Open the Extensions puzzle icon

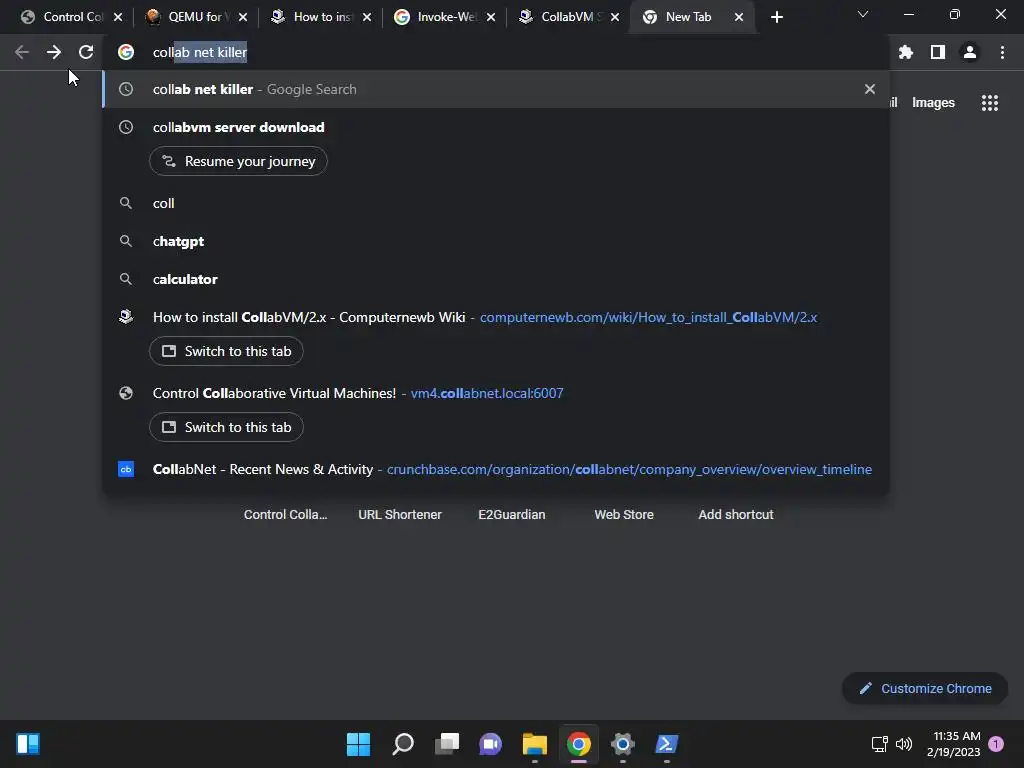click(x=906, y=52)
